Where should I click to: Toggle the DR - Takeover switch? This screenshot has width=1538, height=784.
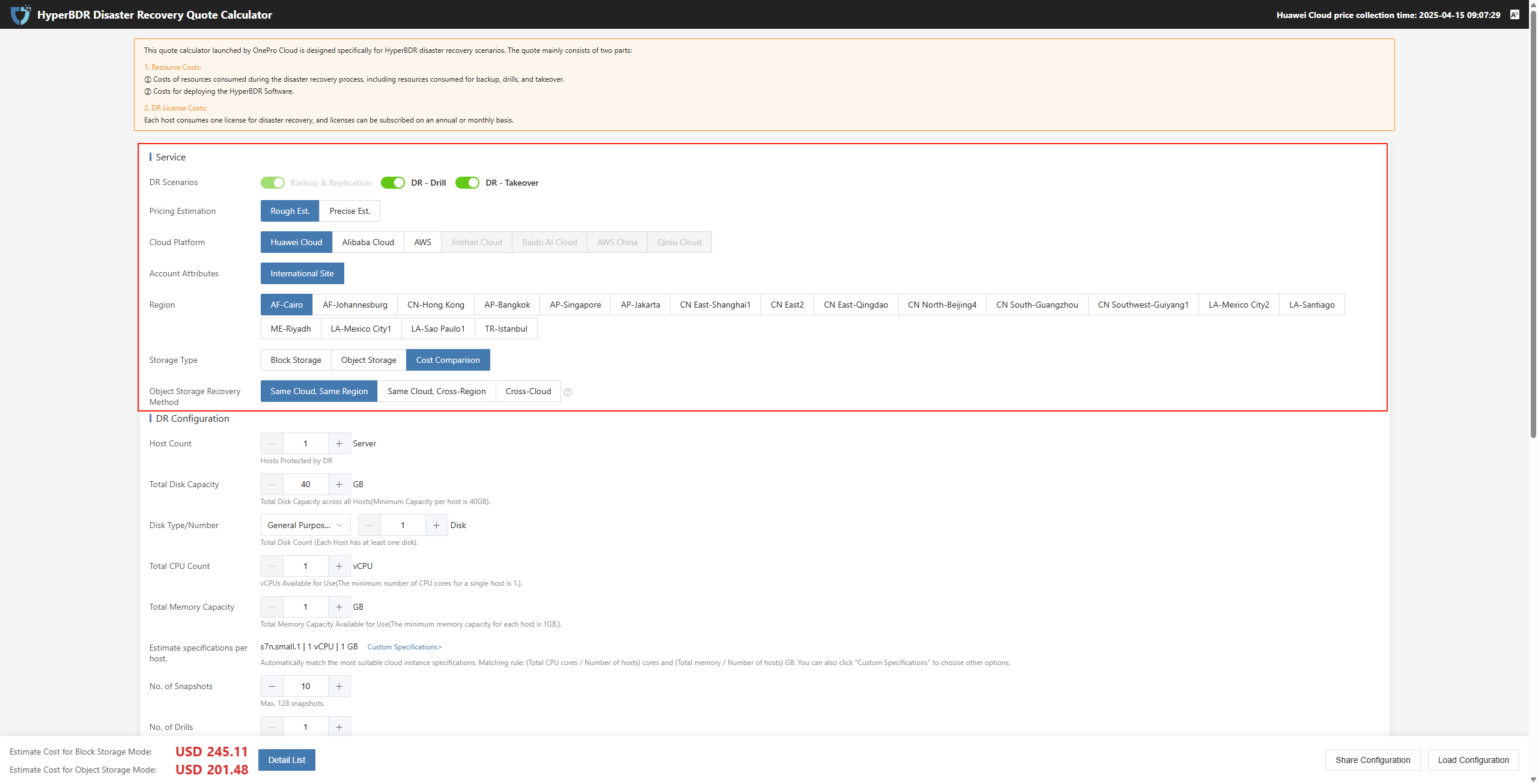(467, 183)
